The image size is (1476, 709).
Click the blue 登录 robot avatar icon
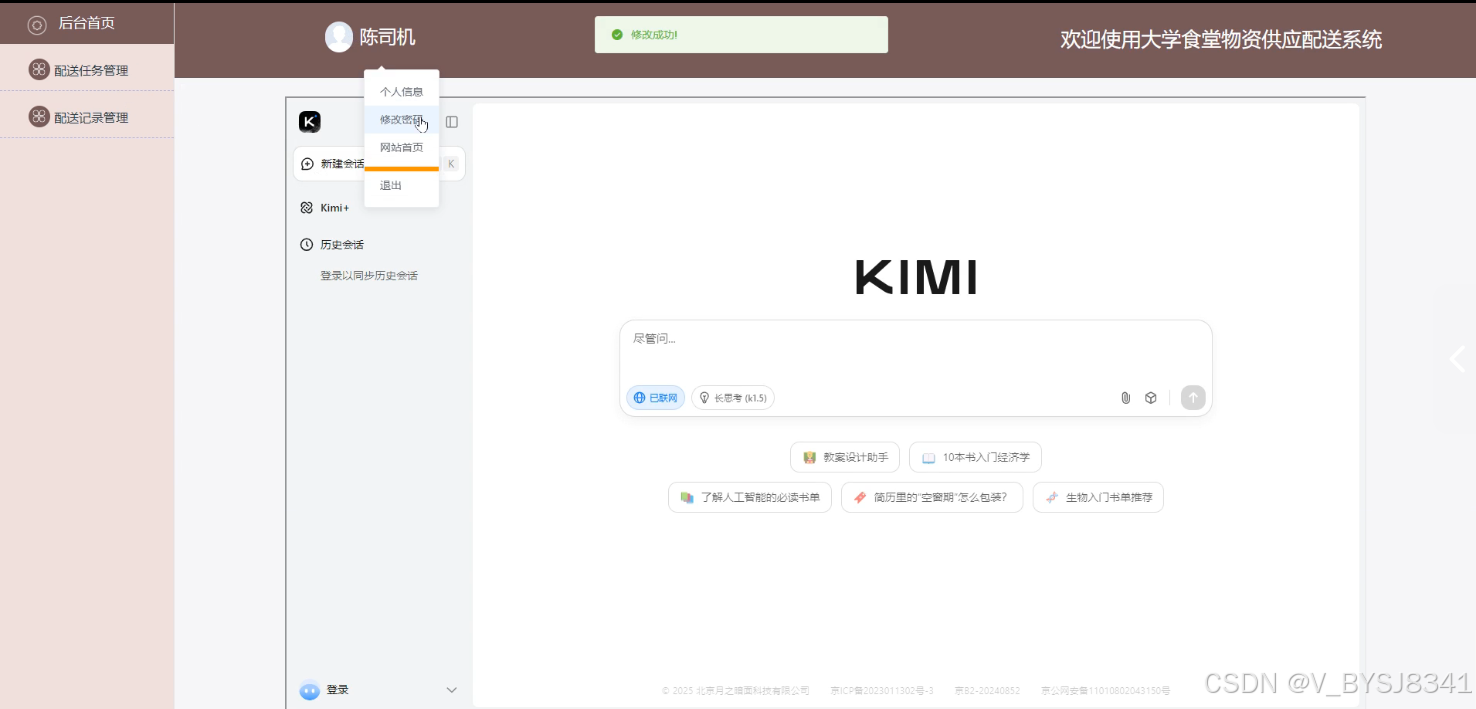(310, 690)
